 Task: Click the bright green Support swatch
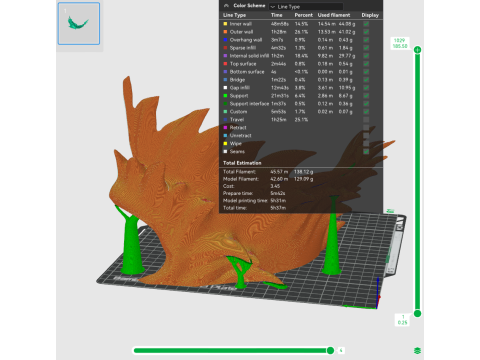point(225,96)
